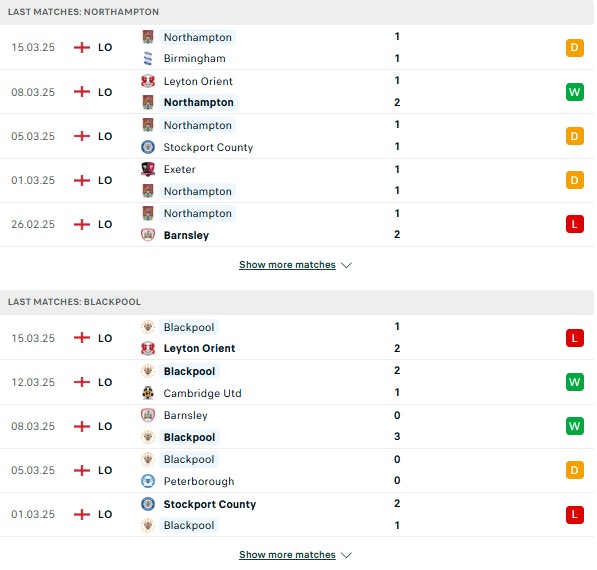597x570 pixels.
Task: Select the Last Matches: Blackpool header
Action: click(297, 302)
